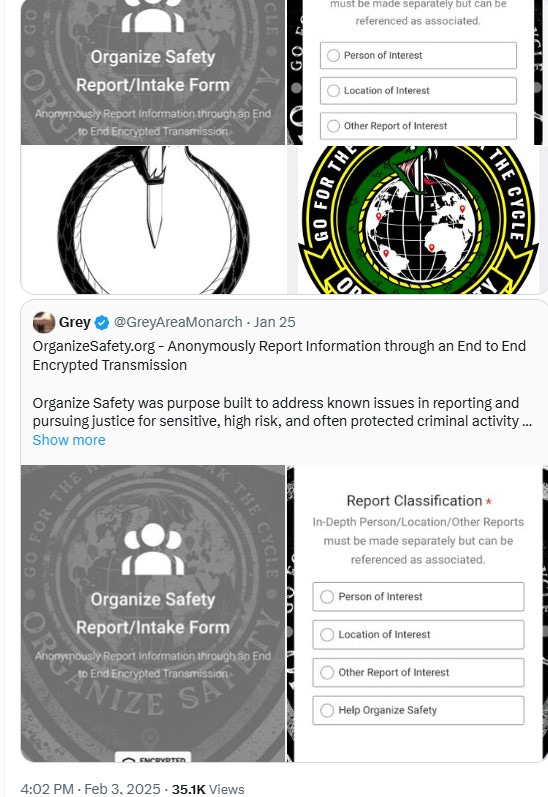
Task: Open the Grey display name link
Action: [x=75, y=322]
